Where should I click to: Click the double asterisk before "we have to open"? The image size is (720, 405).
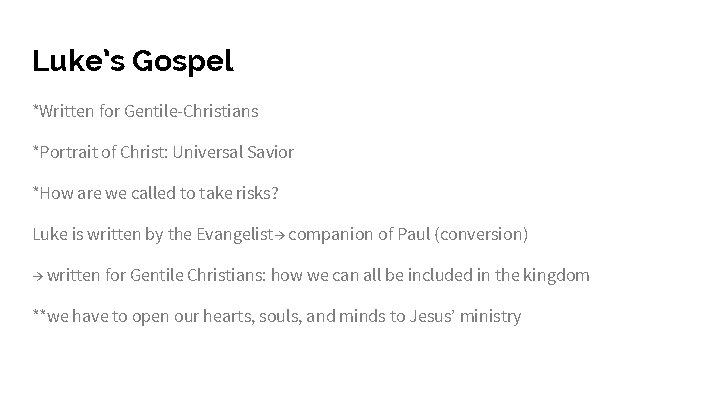(x=39, y=314)
